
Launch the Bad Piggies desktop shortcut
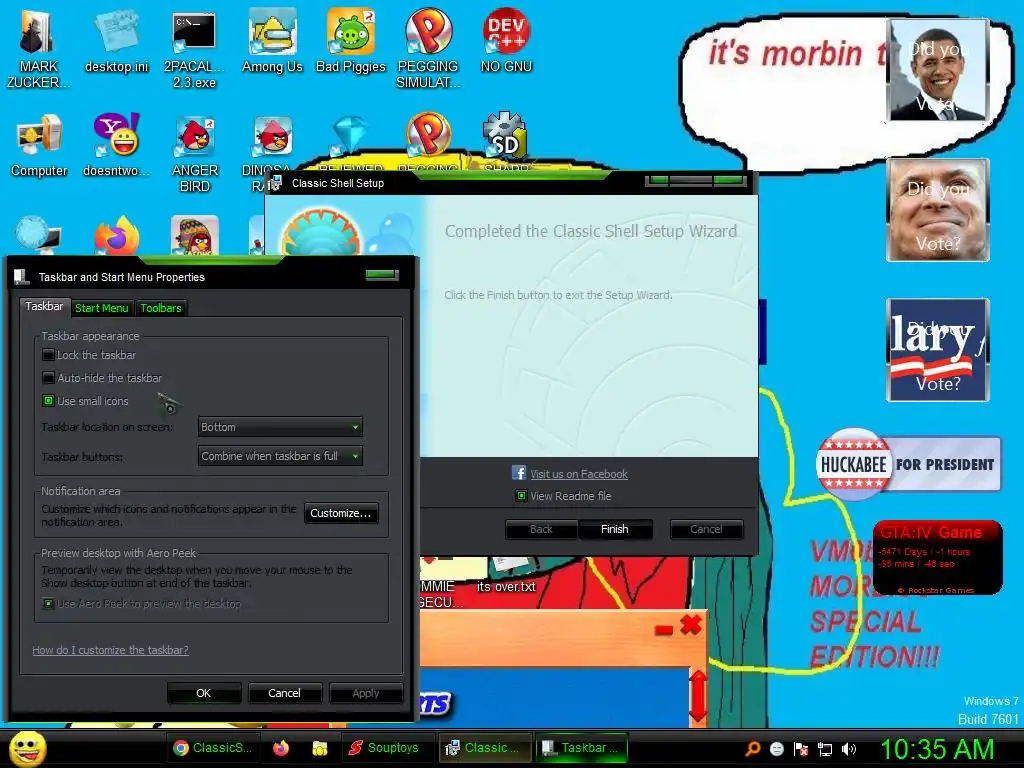[x=351, y=40]
